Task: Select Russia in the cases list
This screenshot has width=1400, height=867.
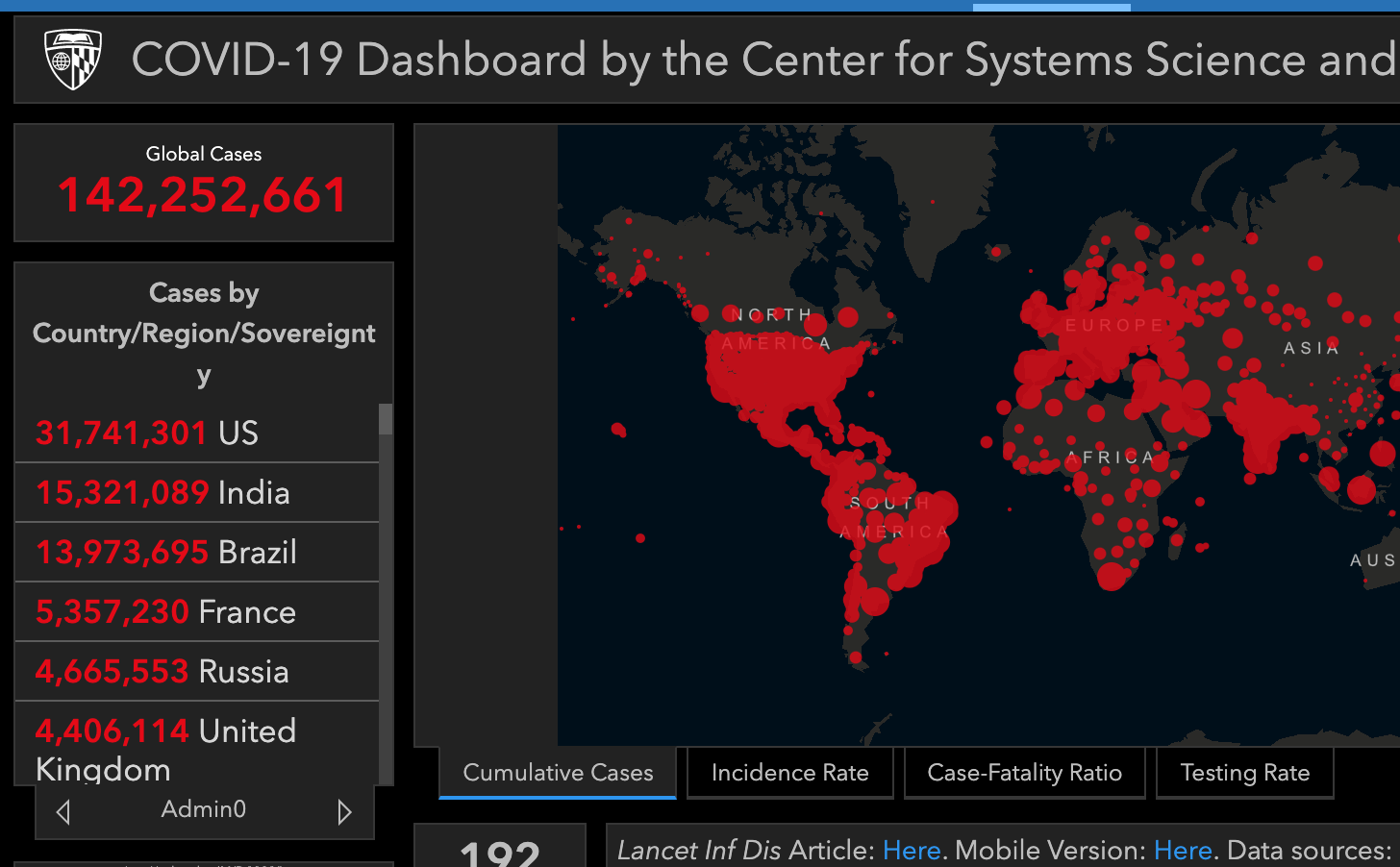Action: coord(197,672)
